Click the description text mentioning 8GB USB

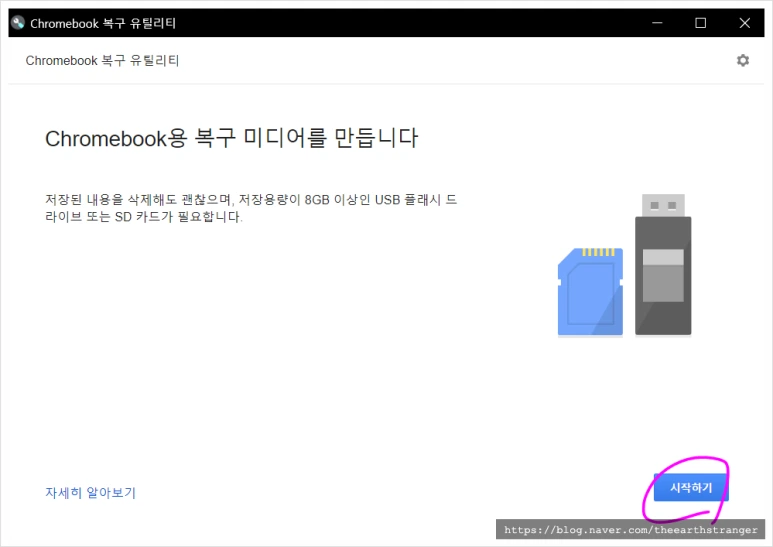(x=251, y=208)
